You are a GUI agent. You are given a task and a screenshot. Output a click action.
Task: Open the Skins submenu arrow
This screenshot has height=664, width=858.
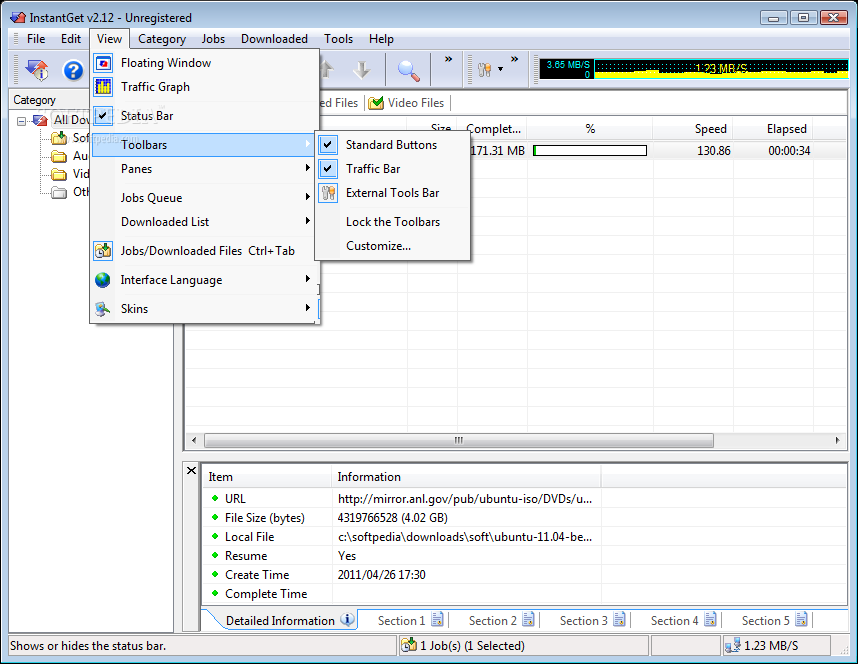pyautogui.click(x=308, y=308)
